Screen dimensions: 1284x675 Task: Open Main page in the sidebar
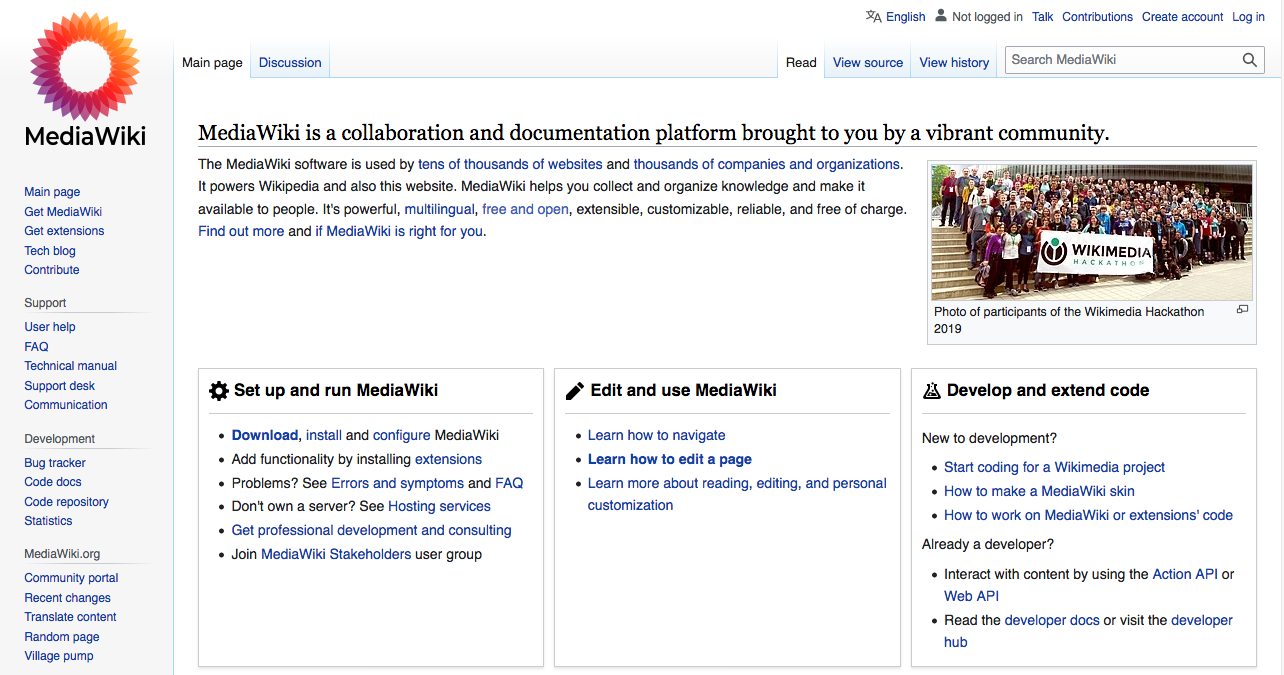52,192
